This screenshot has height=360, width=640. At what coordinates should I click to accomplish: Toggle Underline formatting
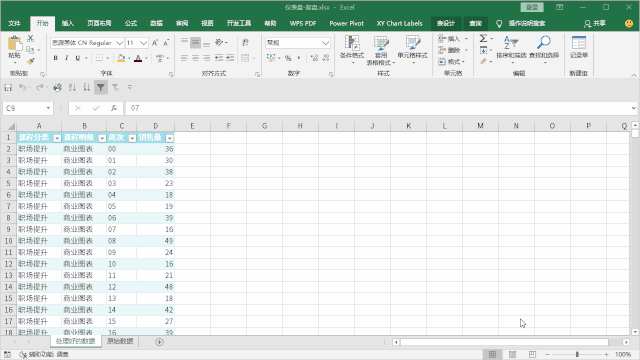pos(78,58)
